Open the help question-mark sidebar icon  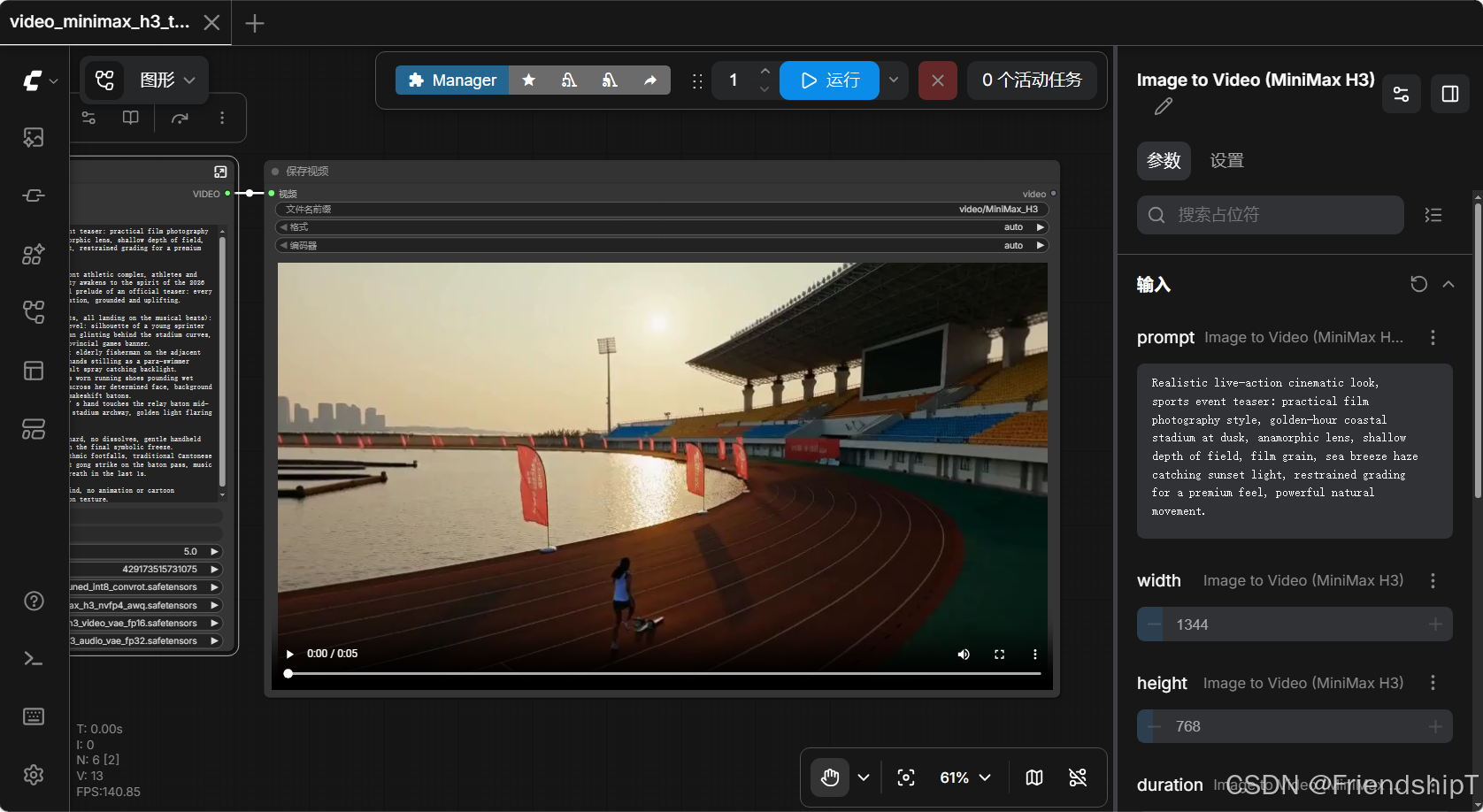tap(34, 601)
